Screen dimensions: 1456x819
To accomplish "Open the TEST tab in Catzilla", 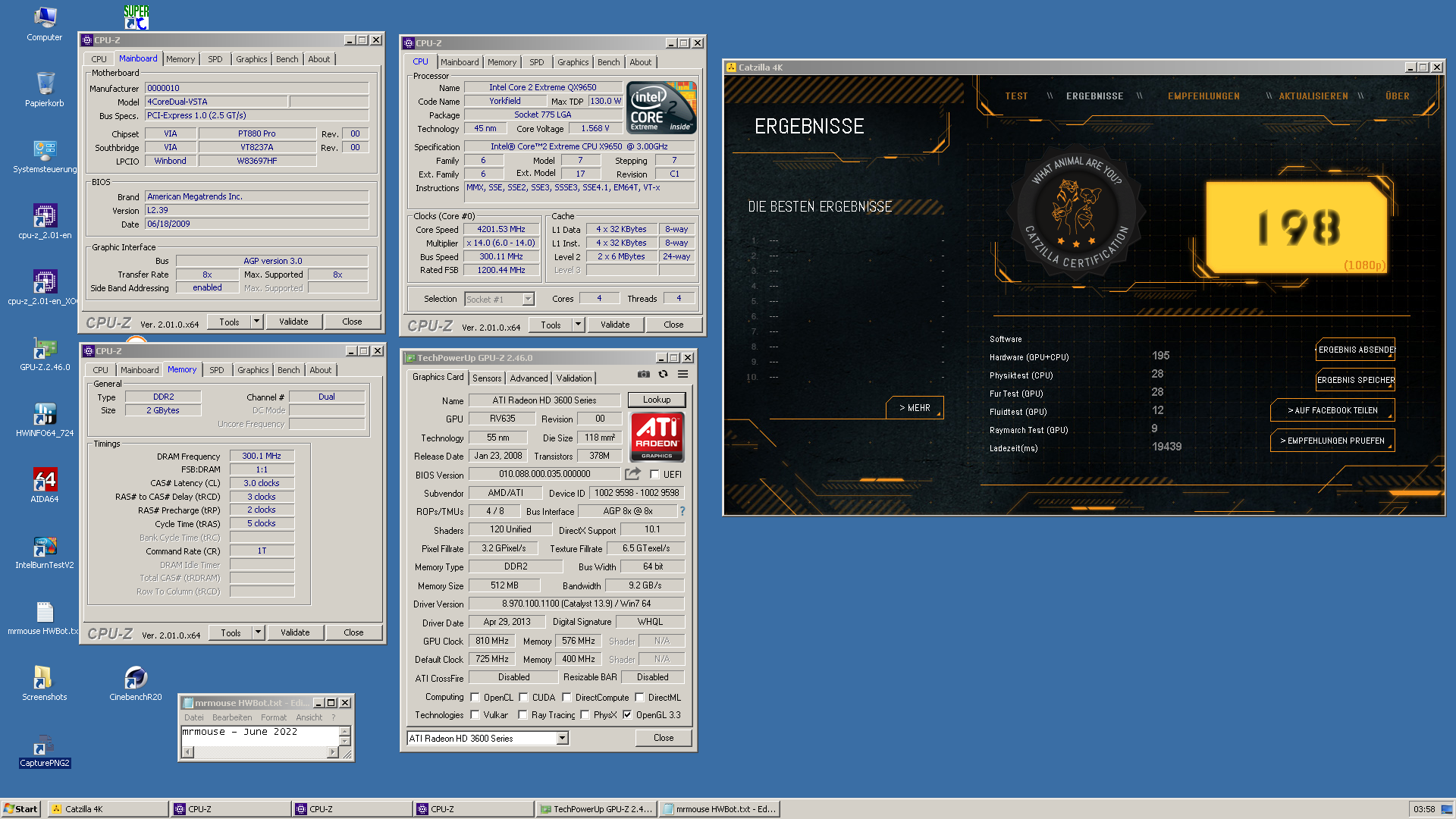I will pos(1016,96).
